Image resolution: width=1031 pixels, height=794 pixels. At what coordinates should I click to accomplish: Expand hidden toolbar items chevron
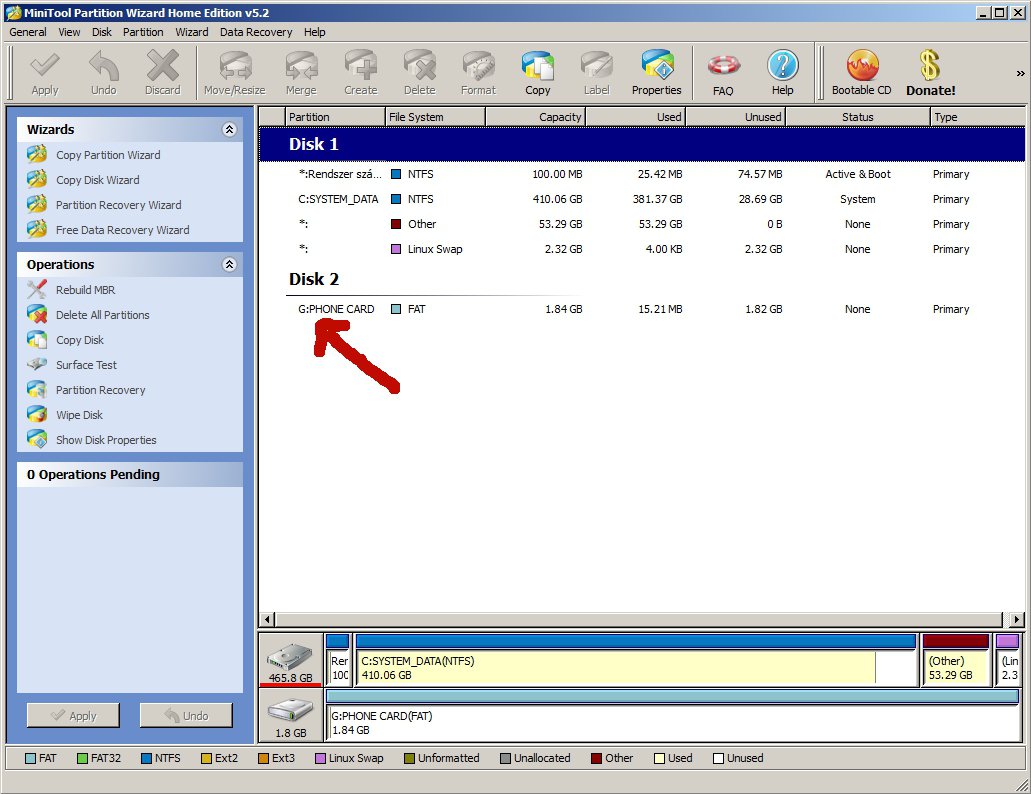[1020, 74]
